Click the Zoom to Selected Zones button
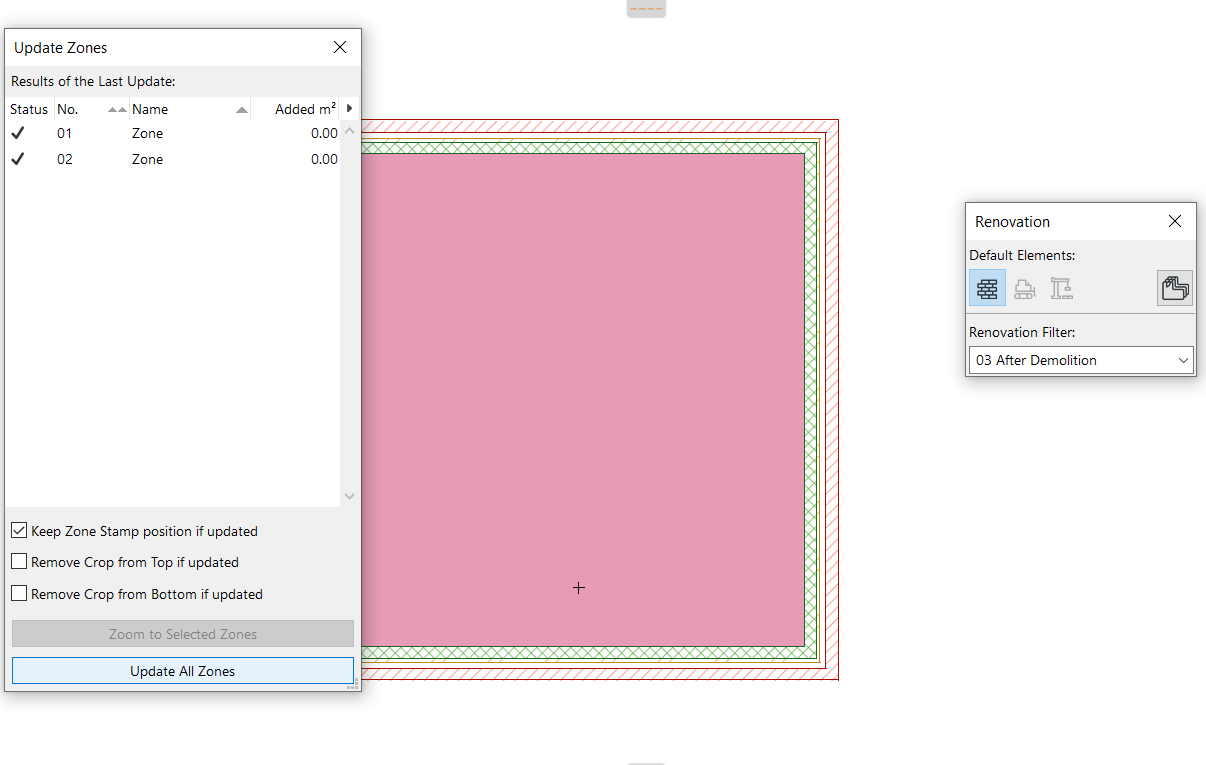 pos(183,634)
